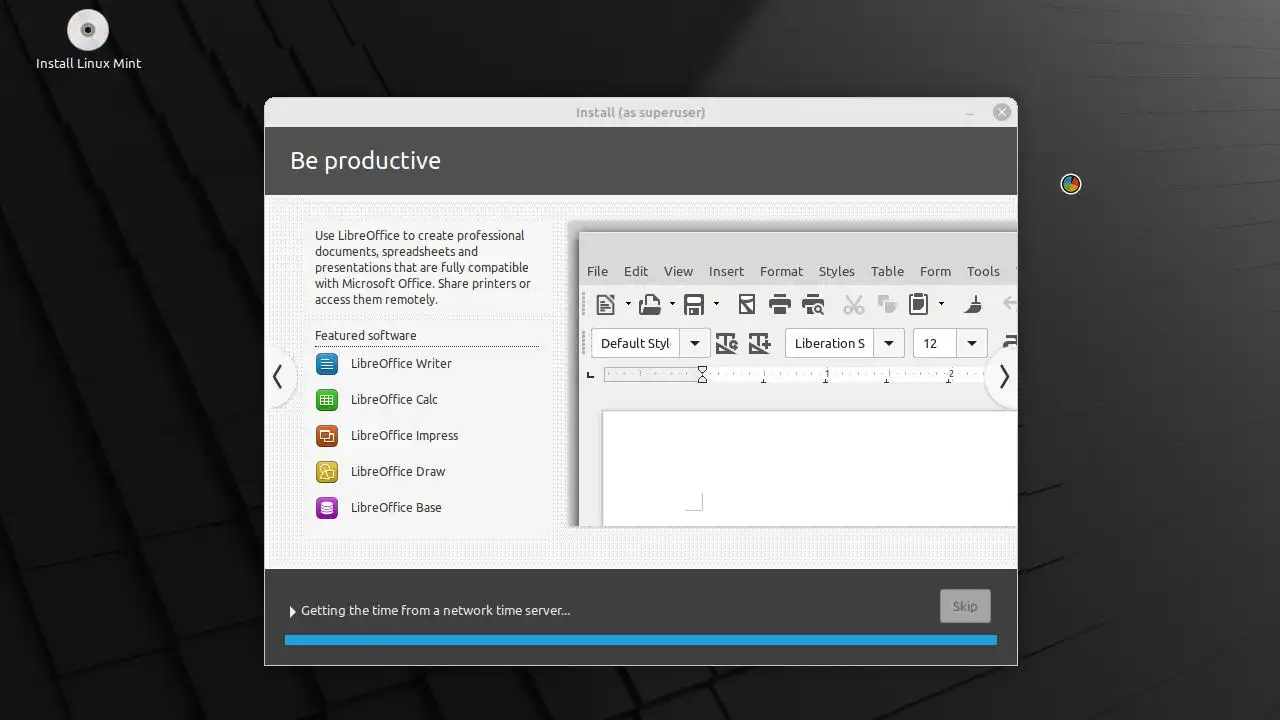Click the LibreOffice Calc label
The image size is (1280, 720).
pos(394,400)
